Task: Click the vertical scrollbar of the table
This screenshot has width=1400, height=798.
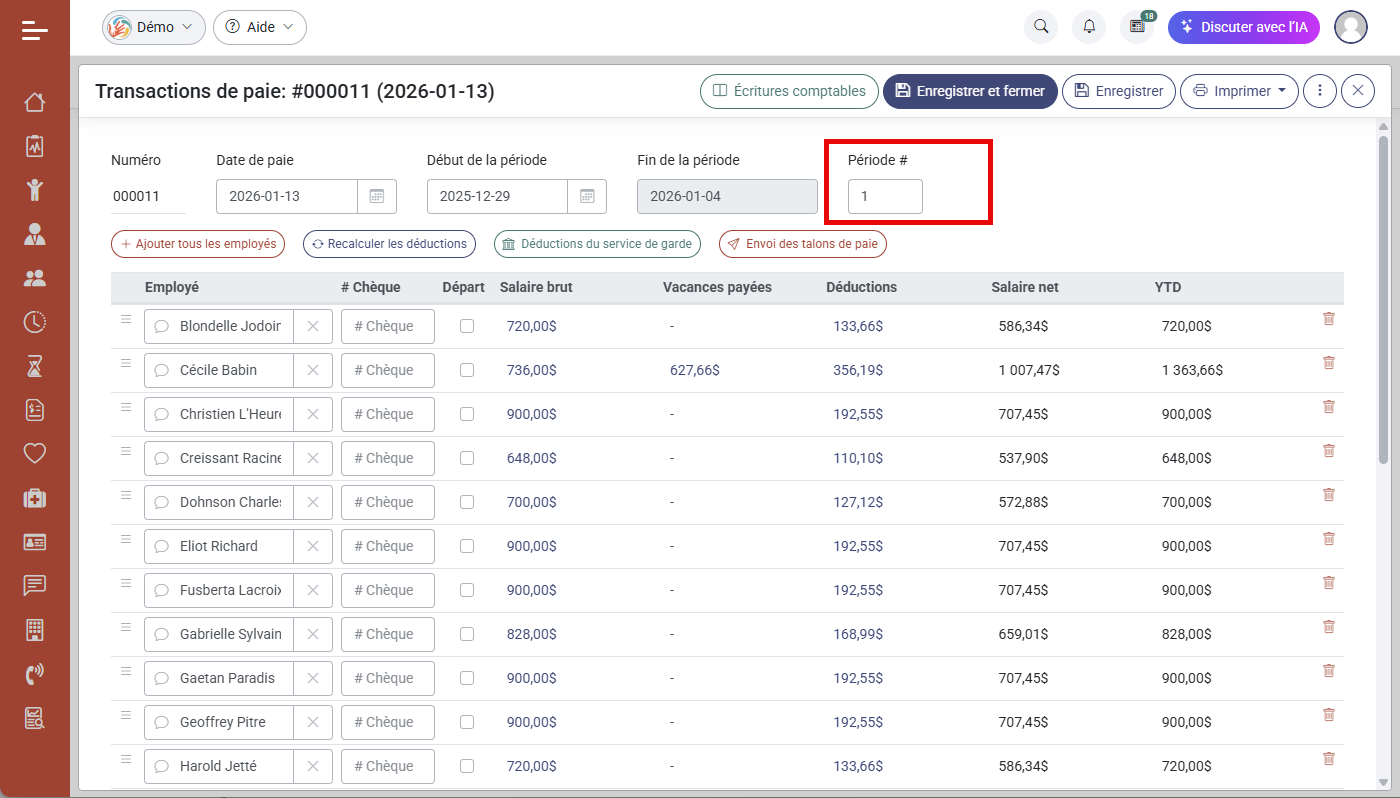Action: [1383, 300]
